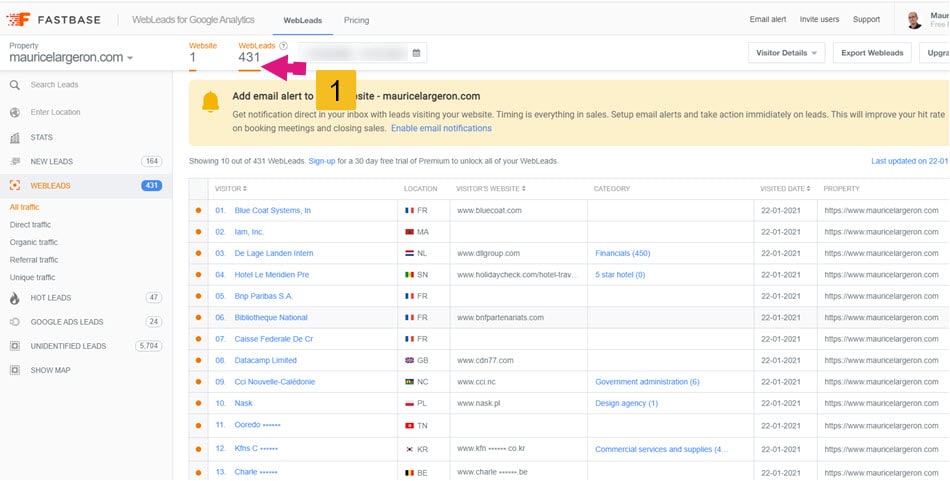Click the New Leads sidebar icon
The image size is (950, 481).
pos(15,162)
